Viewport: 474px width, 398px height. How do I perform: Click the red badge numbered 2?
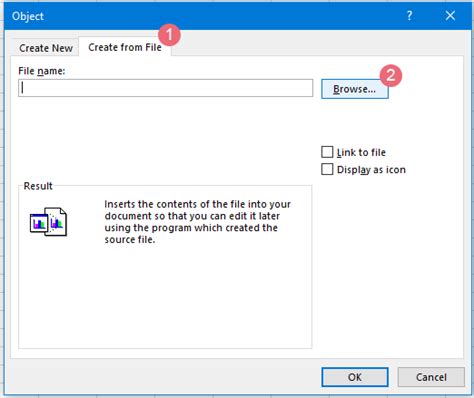pyautogui.click(x=390, y=75)
